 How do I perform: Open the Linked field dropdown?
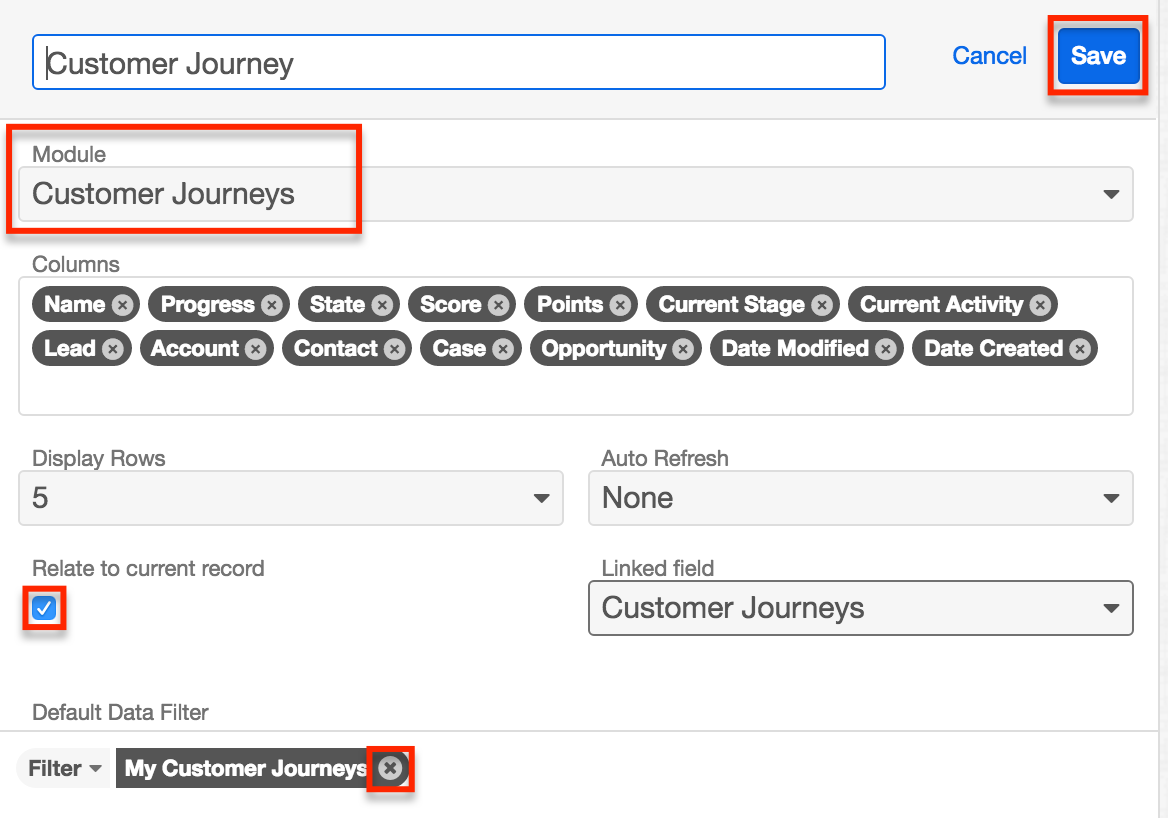pos(860,608)
